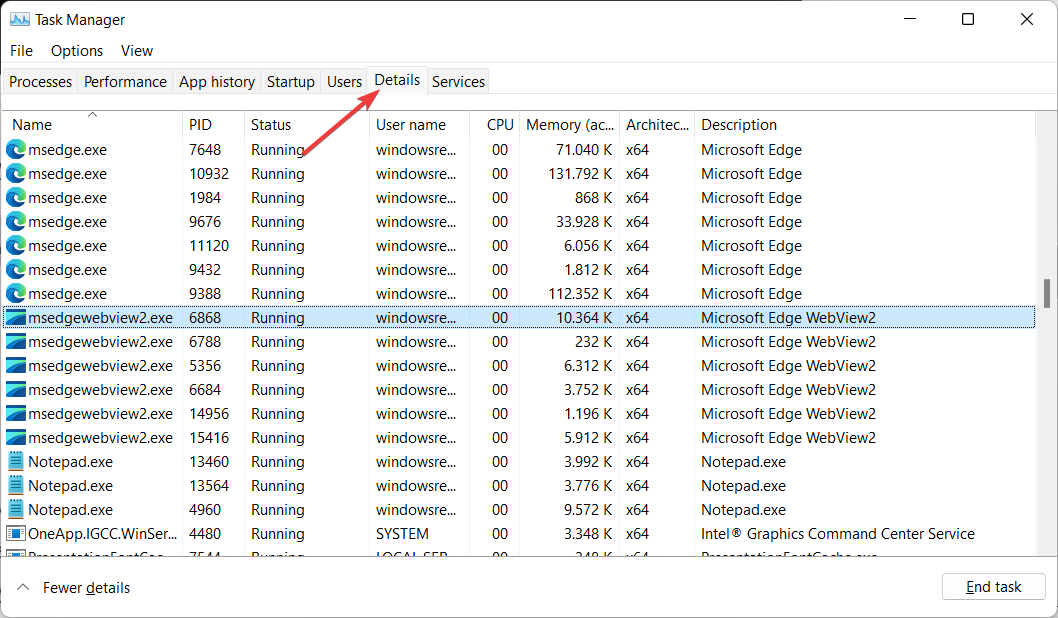The height and width of the screenshot is (618, 1058).
Task: Click the Task Manager title bar icon
Action: click(x=19, y=19)
